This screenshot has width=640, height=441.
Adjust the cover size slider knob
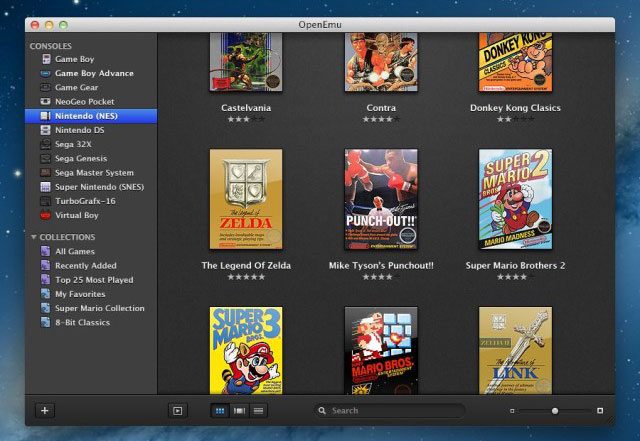click(x=555, y=411)
